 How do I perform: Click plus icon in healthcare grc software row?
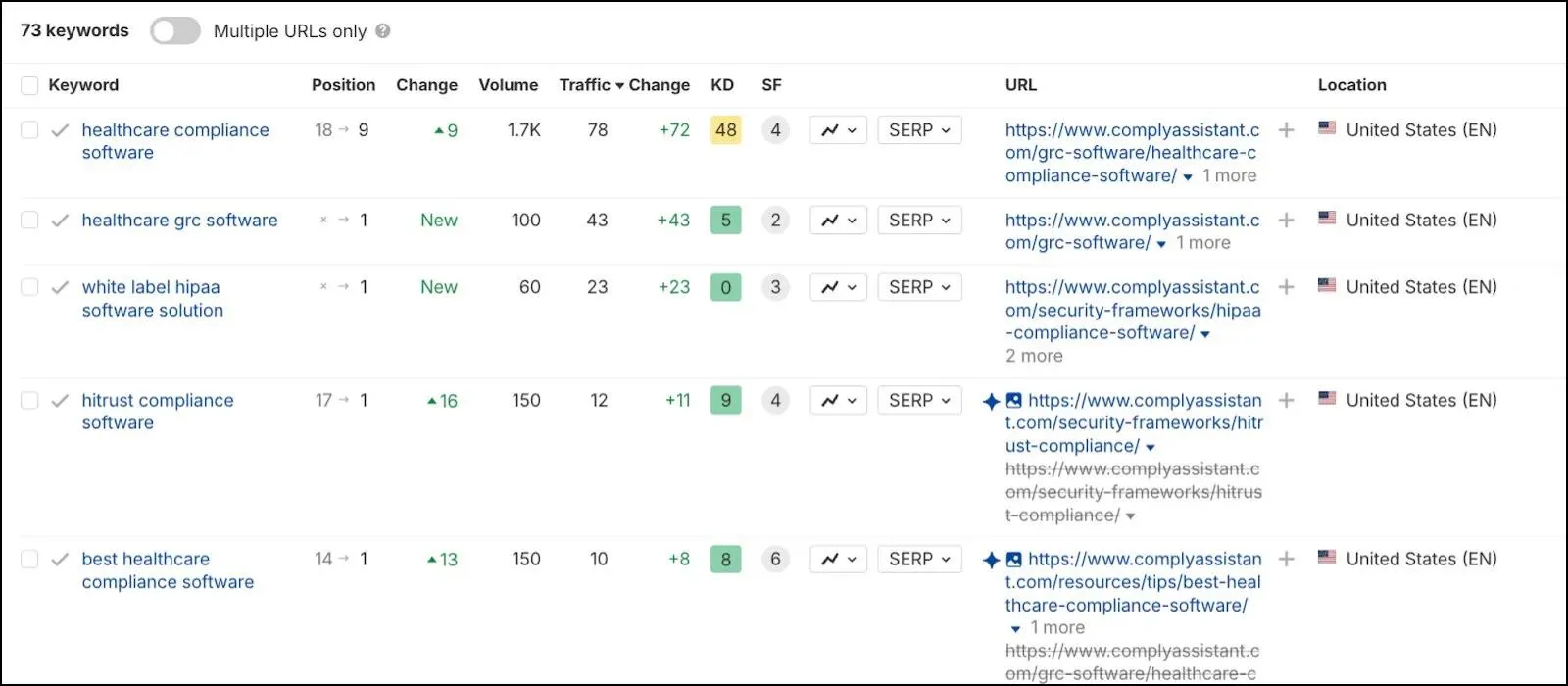click(1287, 220)
